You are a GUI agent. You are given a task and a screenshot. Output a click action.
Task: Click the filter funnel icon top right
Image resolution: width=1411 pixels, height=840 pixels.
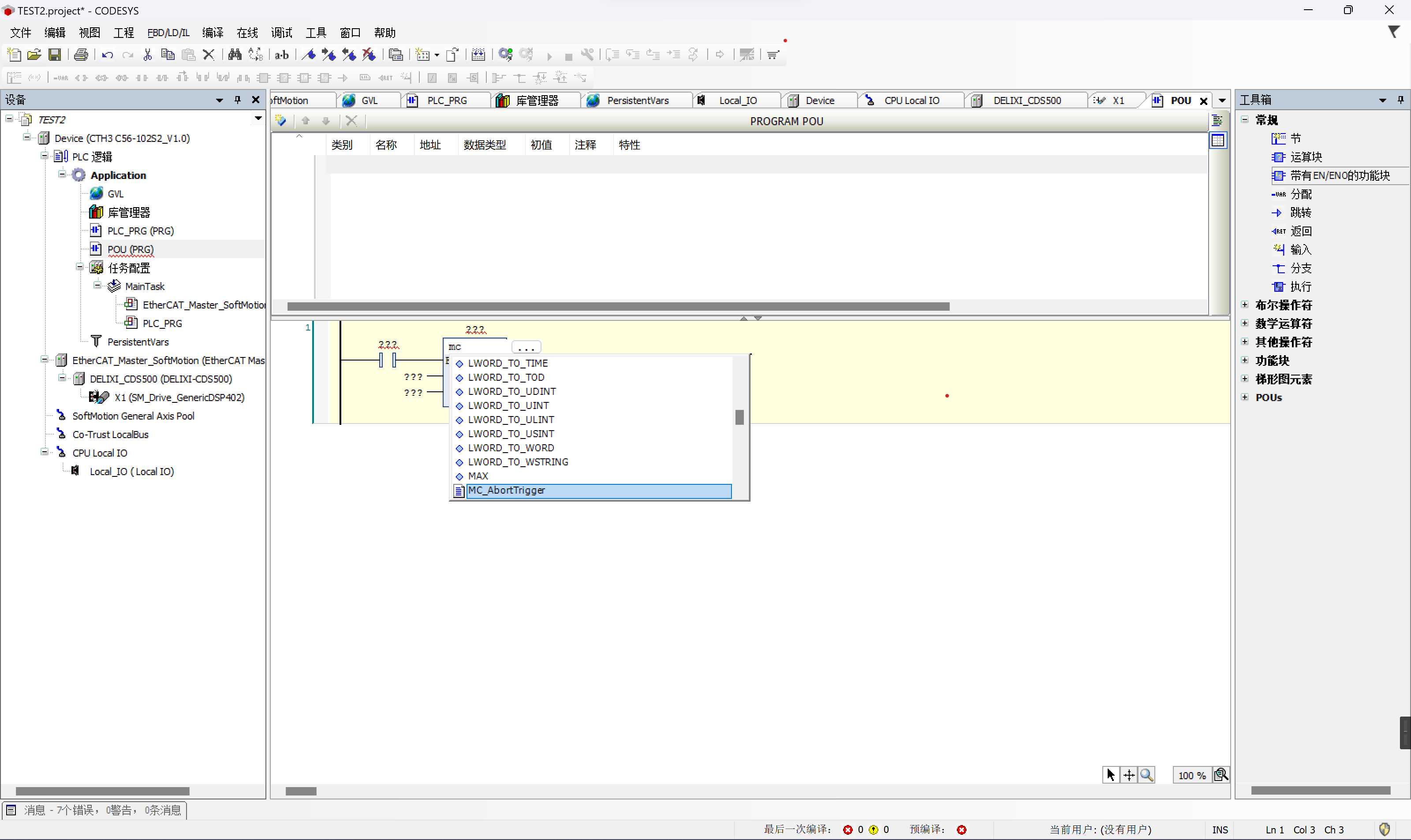click(1393, 32)
